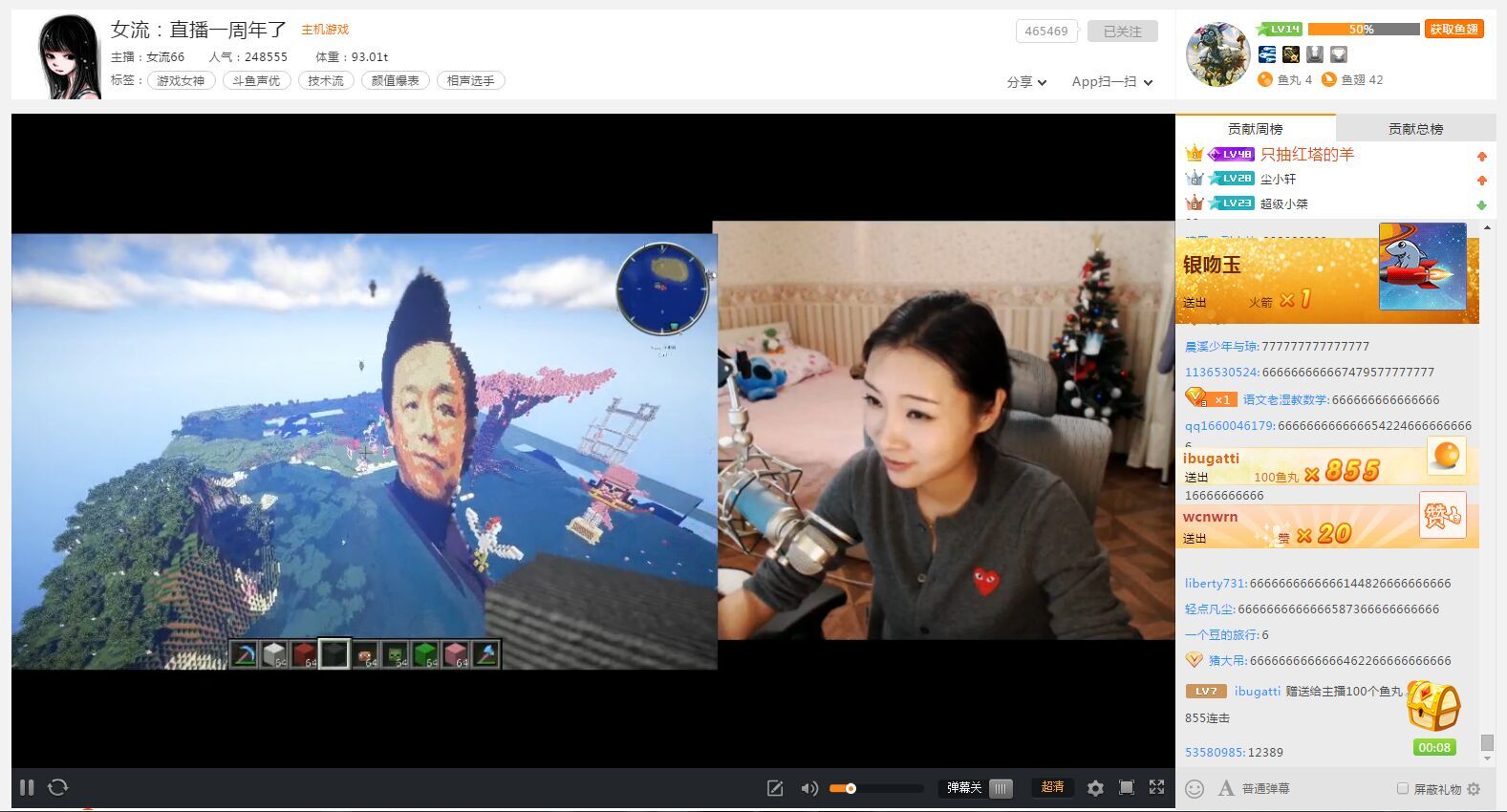Click the logged-in user avatar
Viewport: 1507px width, 812px height.
[1217, 54]
